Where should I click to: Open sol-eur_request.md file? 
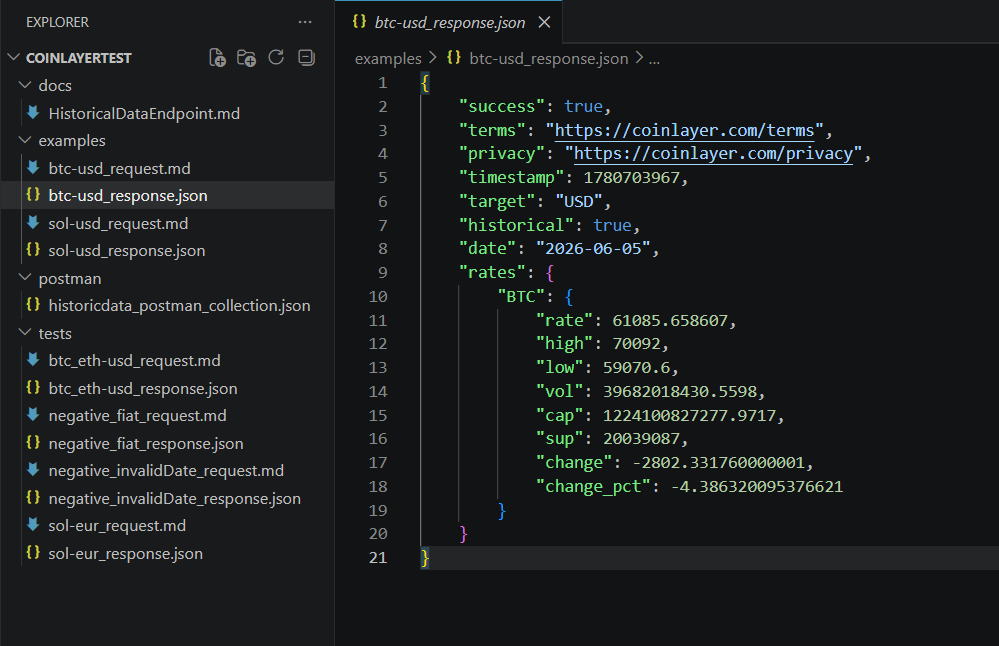point(167,526)
